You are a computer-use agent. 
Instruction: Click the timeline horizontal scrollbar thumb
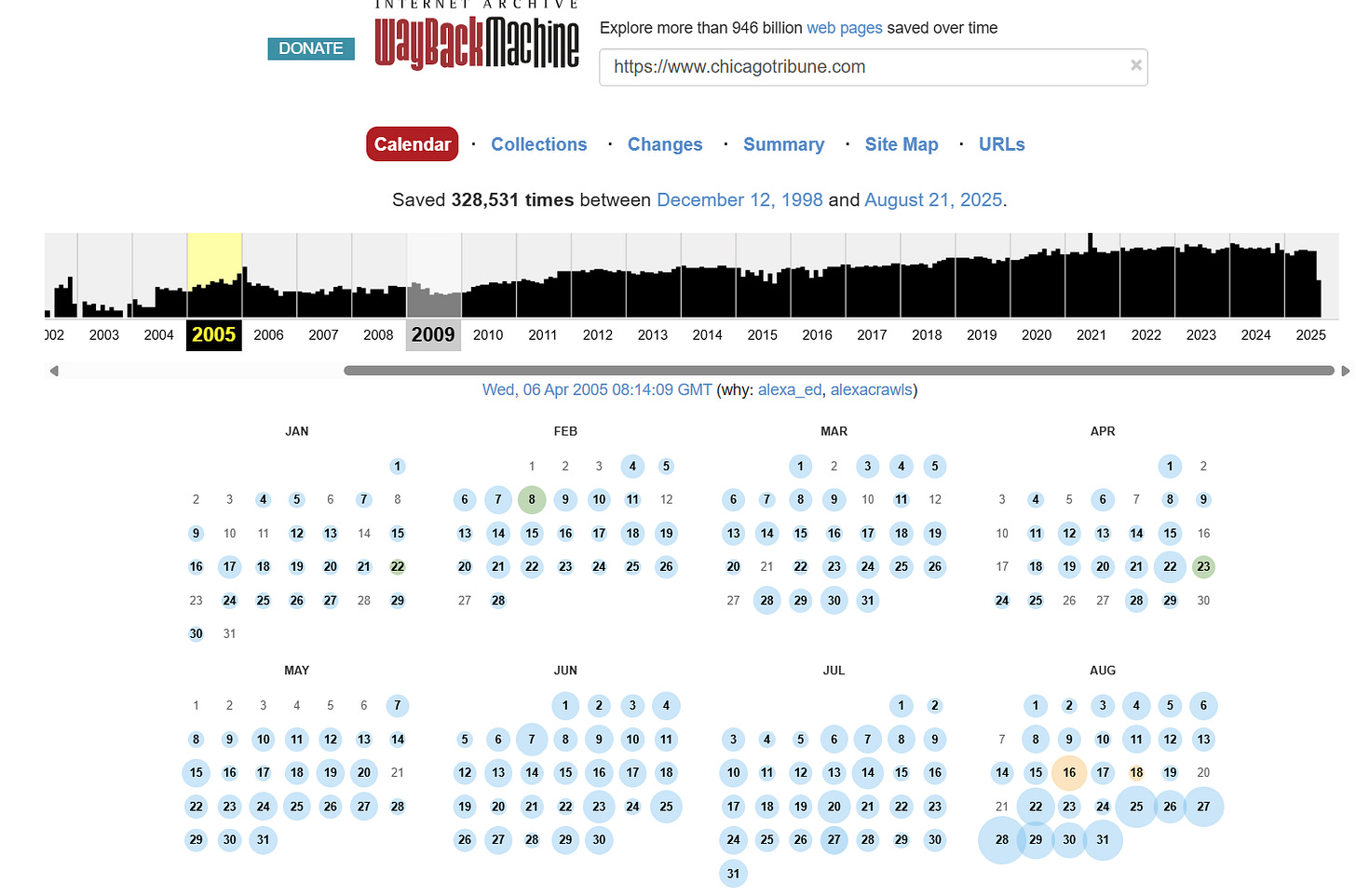[839, 371]
